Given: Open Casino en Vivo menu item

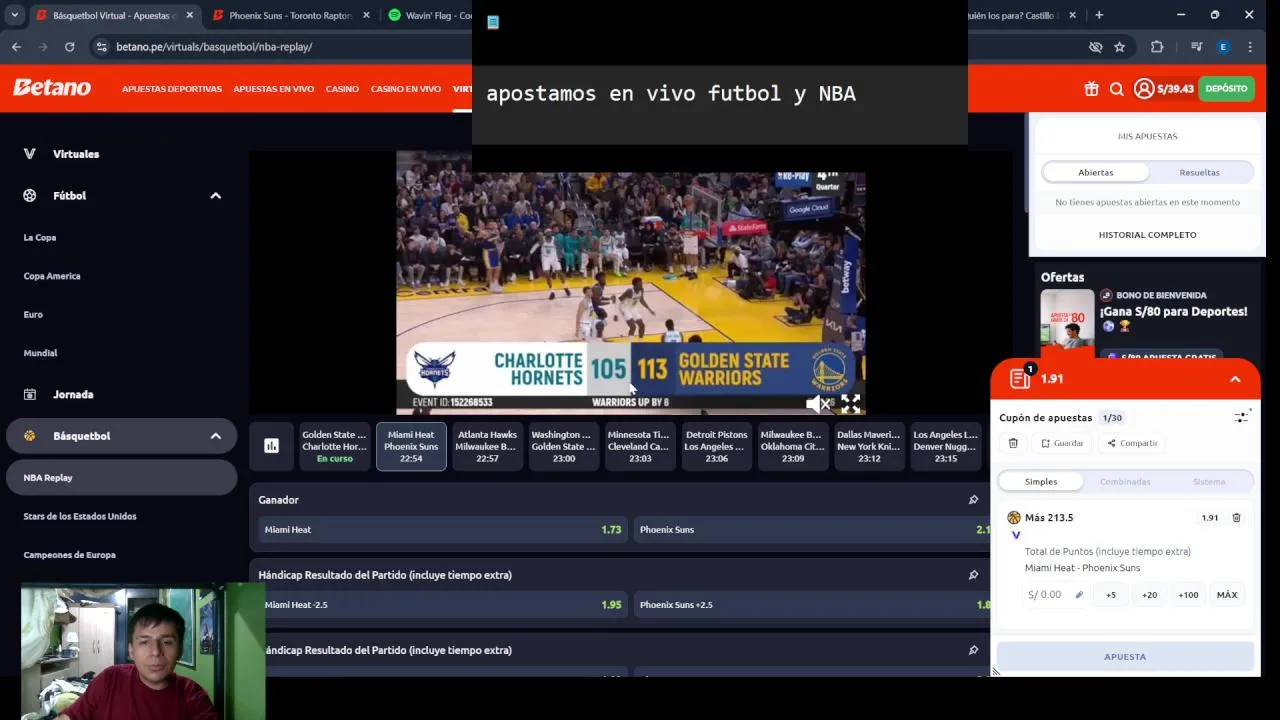Looking at the screenshot, I should point(406,89).
